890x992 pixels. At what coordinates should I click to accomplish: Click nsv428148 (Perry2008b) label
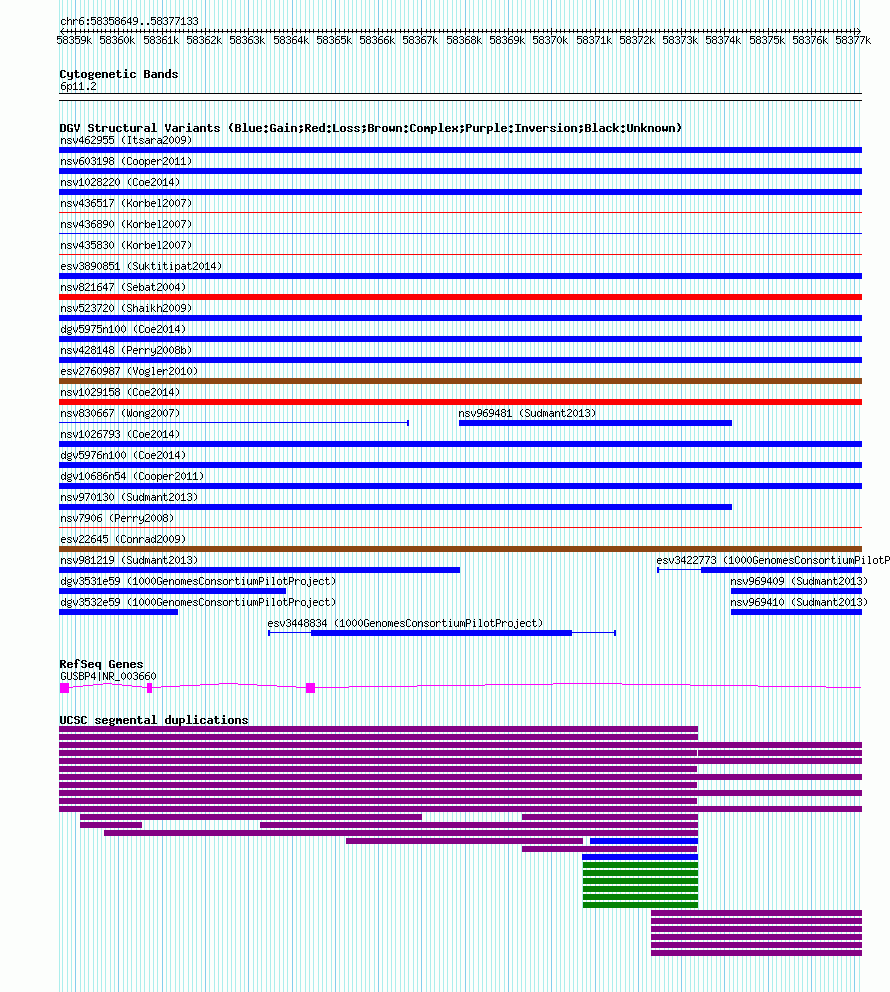coord(126,350)
